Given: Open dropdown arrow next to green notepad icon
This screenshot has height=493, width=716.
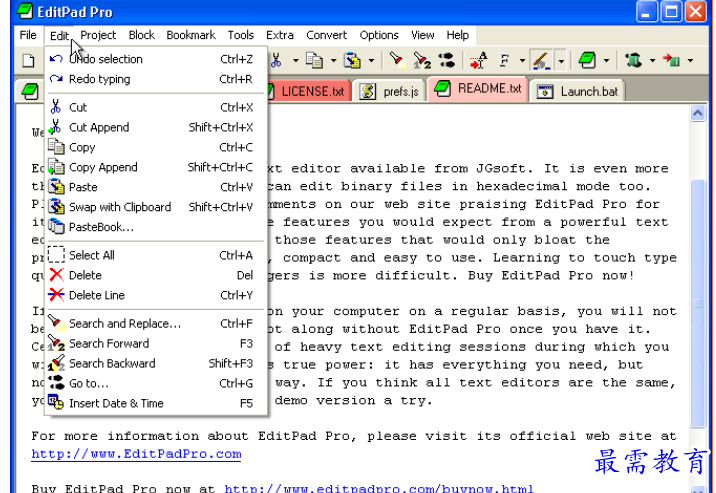Looking at the screenshot, I should click(606, 60).
